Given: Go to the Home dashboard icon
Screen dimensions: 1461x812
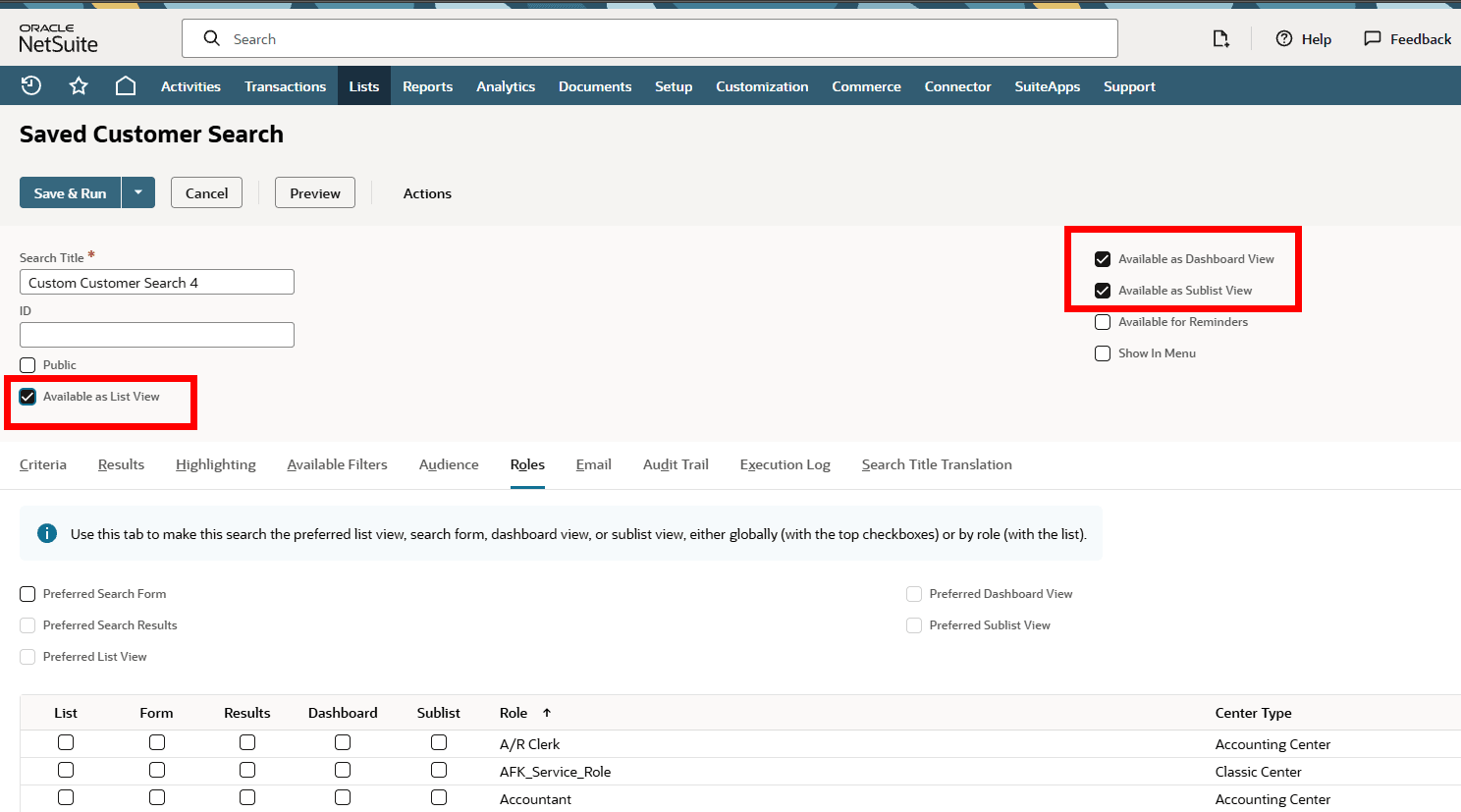Looking at the screenshot, I should pyautogui.click(x=126, y=85).
